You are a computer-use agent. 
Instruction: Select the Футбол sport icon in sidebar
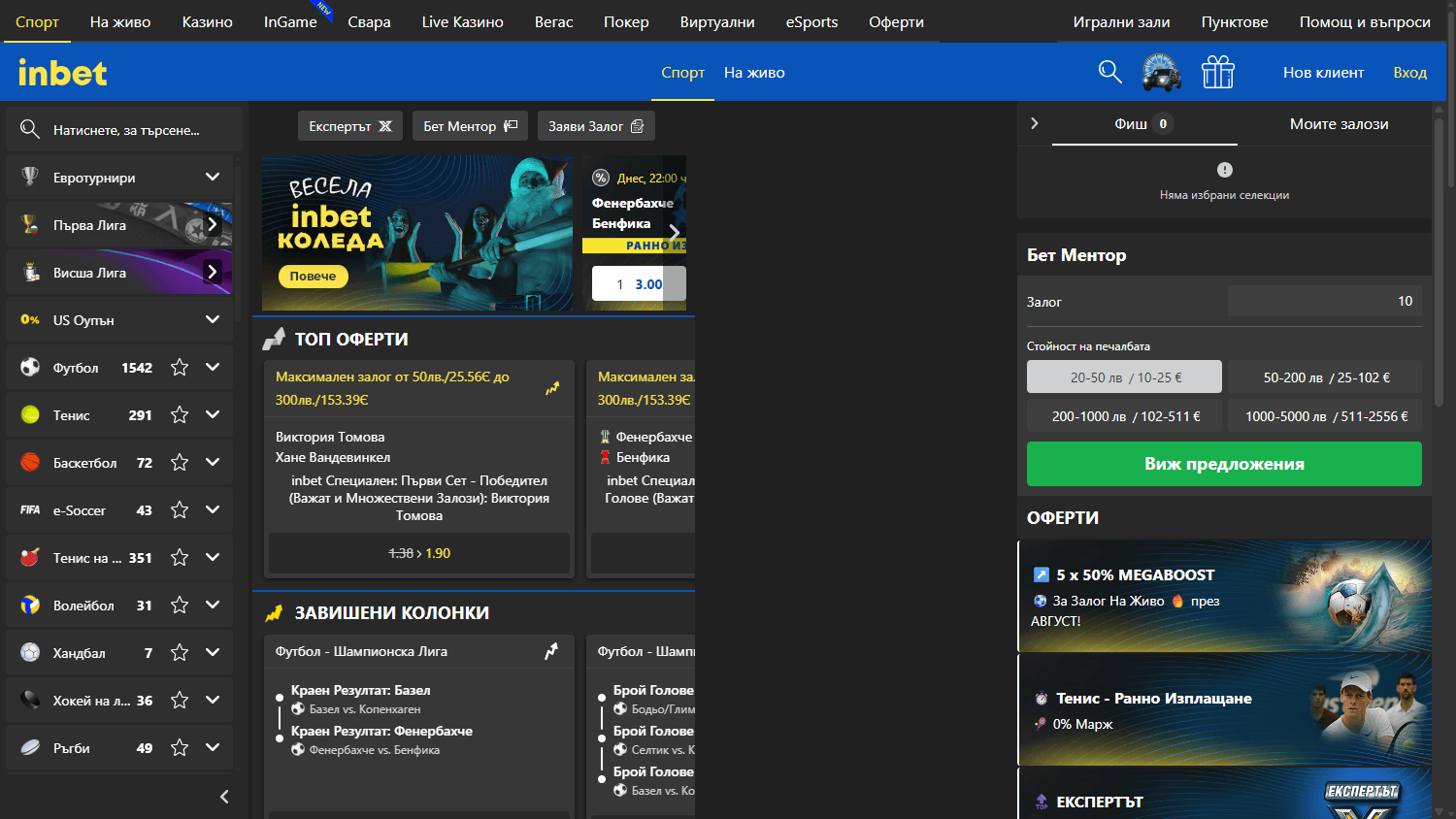tap(28, 367)
